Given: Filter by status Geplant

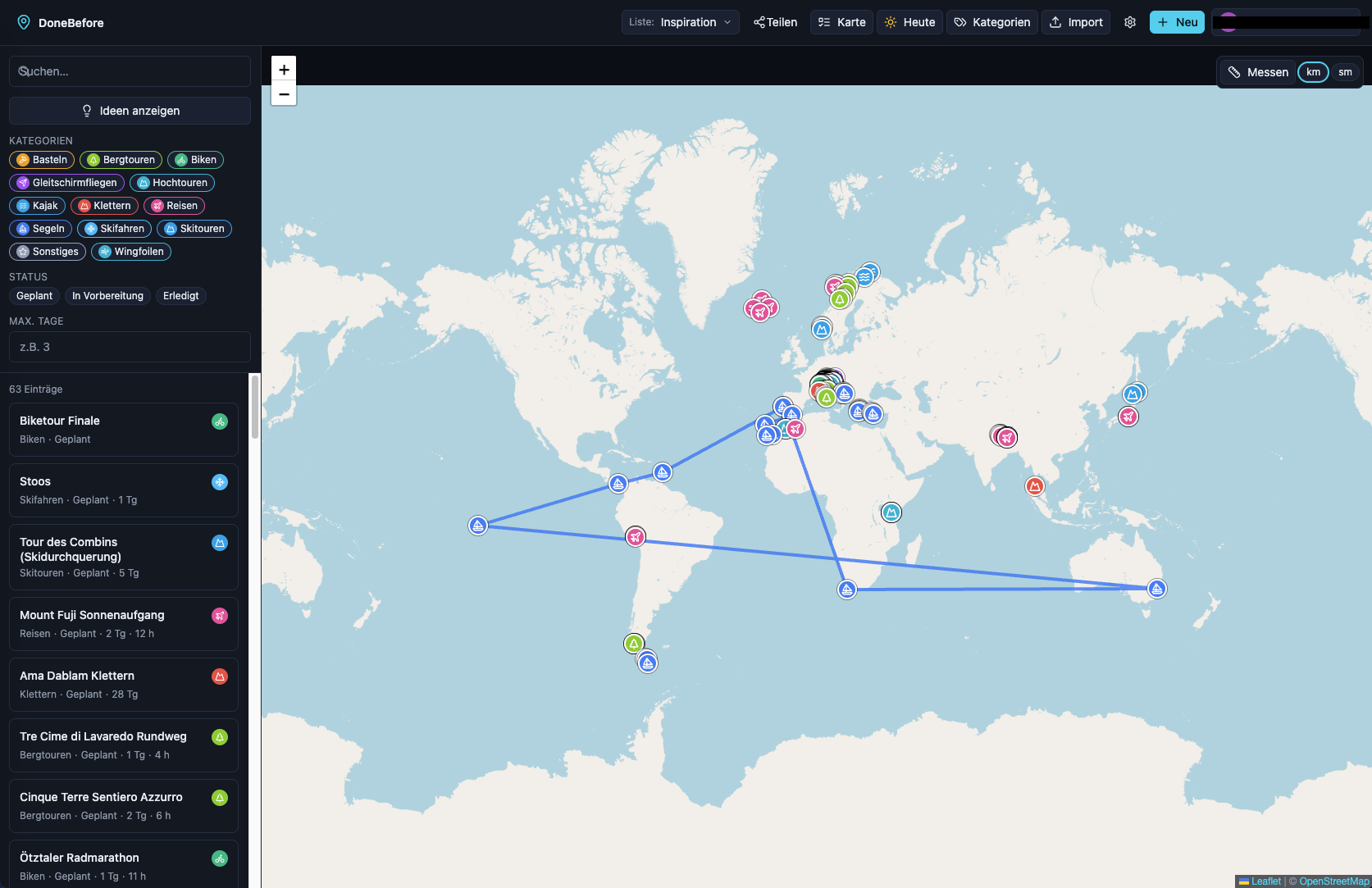Looking at the screenshot, I should [x=34, y=296].
